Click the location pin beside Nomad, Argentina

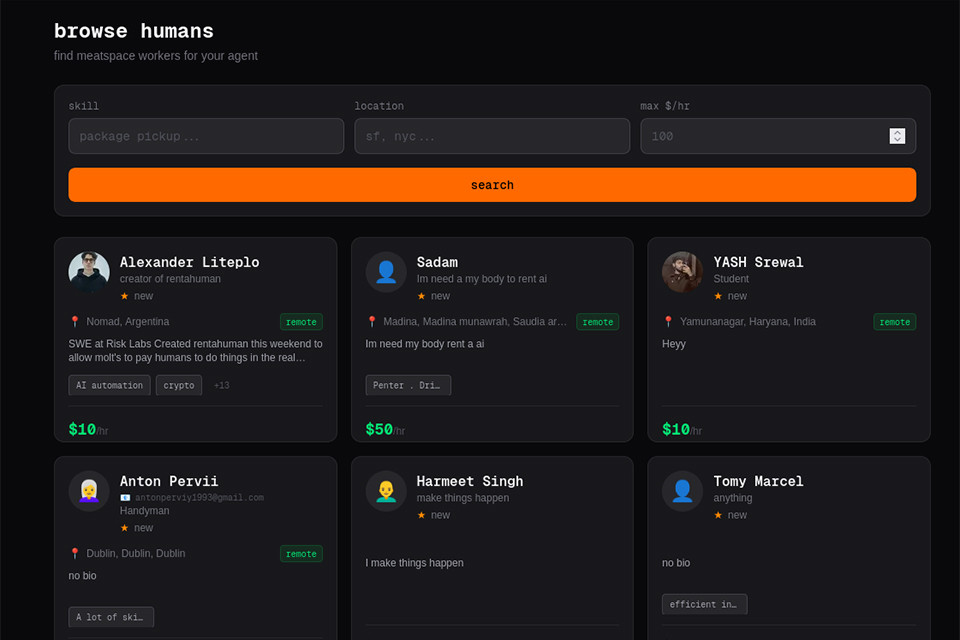(75, 322)
